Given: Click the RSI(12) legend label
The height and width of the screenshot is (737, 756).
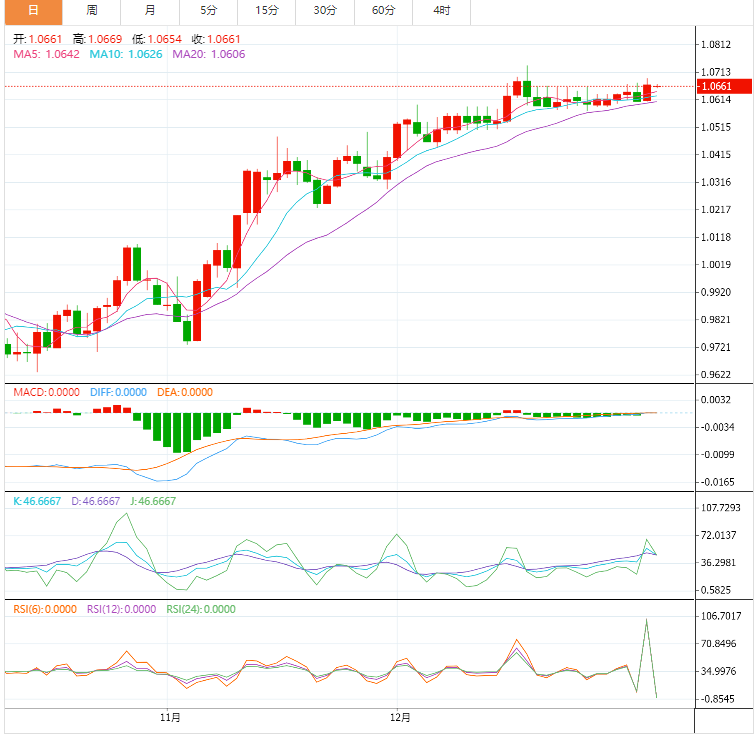Looking at the screenshot, I should [121, 609].
